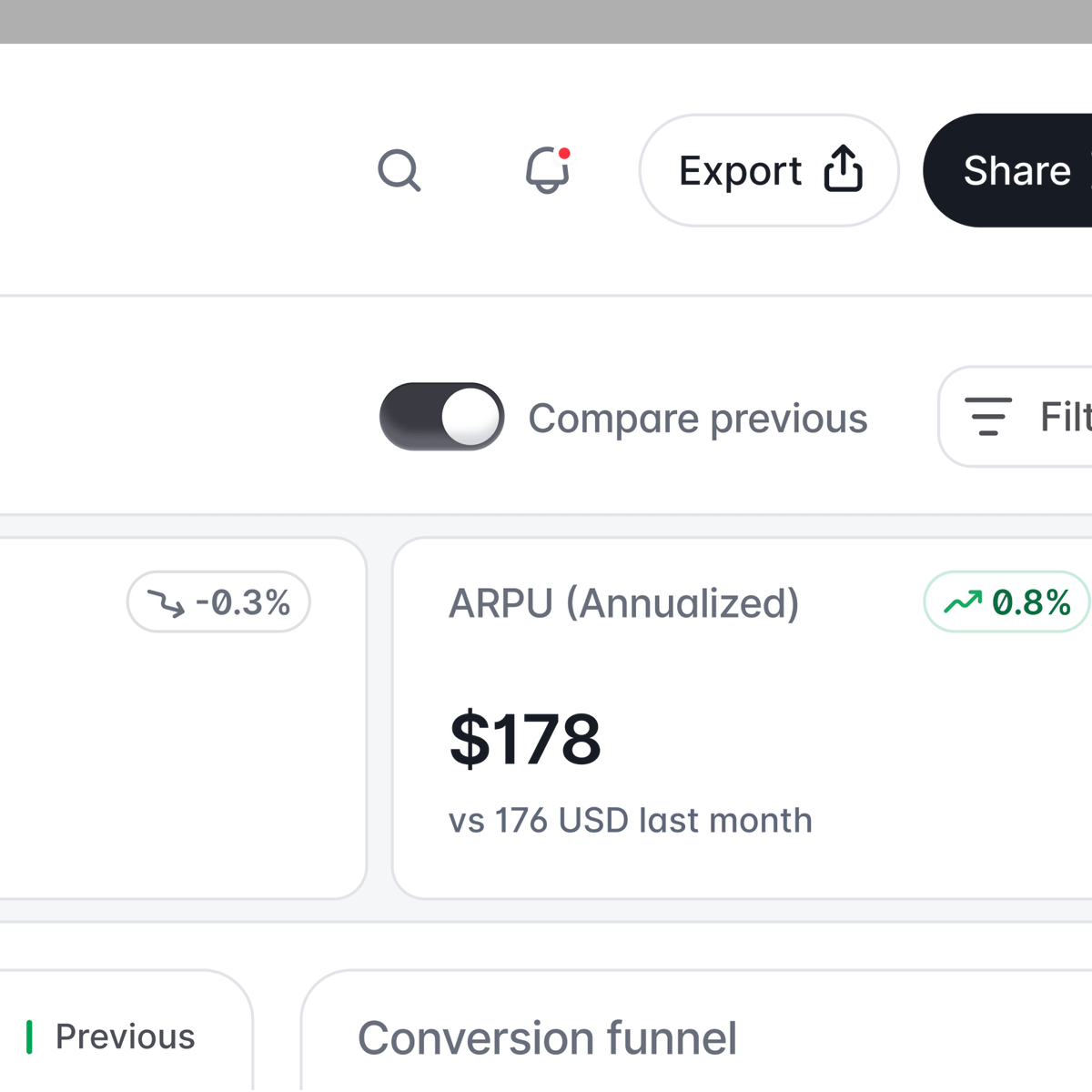The height and width of the screenshot is (1092, 1092).
Task: Click the Export button
Action: [769, 170]
